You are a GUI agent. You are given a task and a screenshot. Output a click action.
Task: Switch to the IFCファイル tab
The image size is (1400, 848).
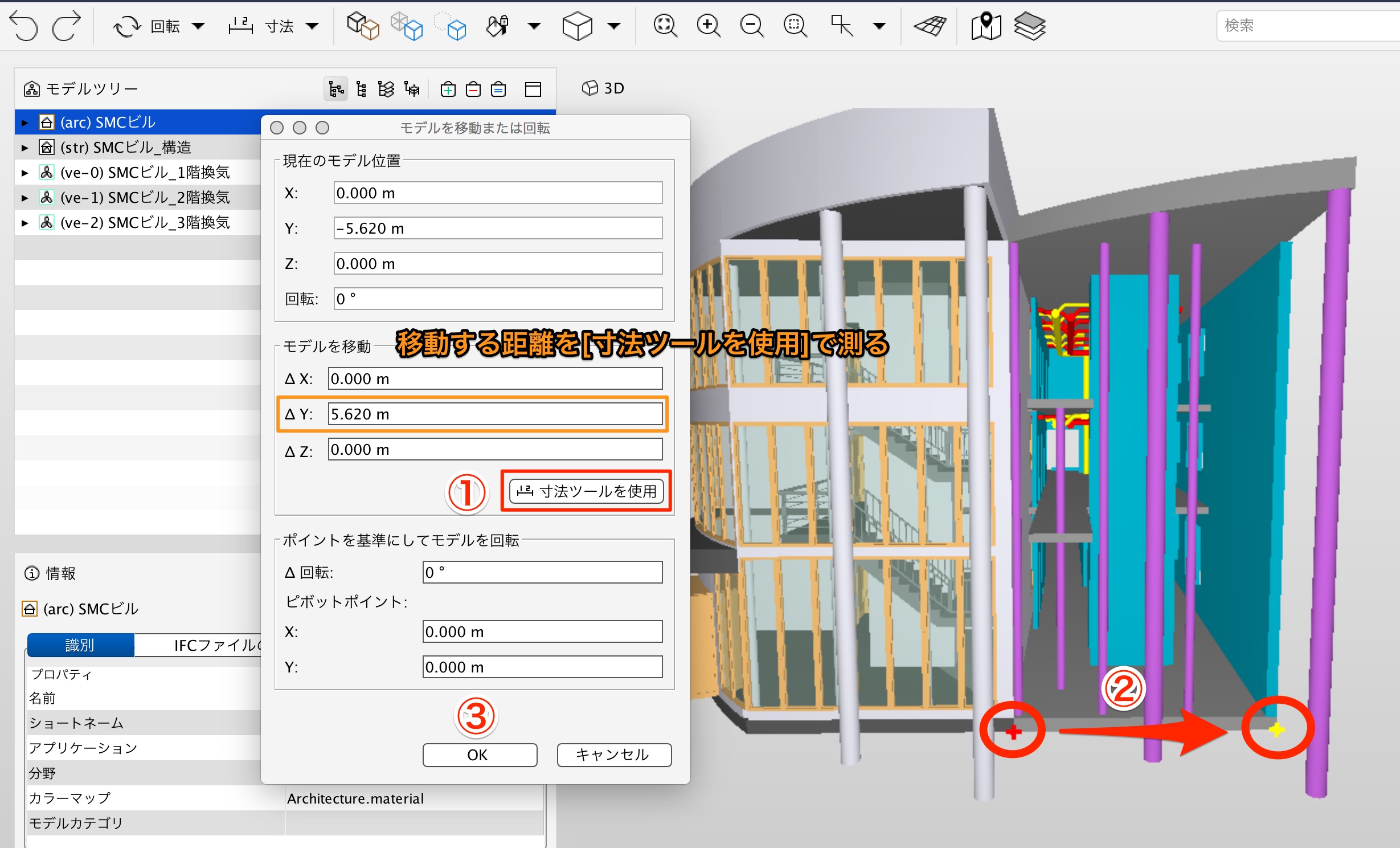coord(216,645)
